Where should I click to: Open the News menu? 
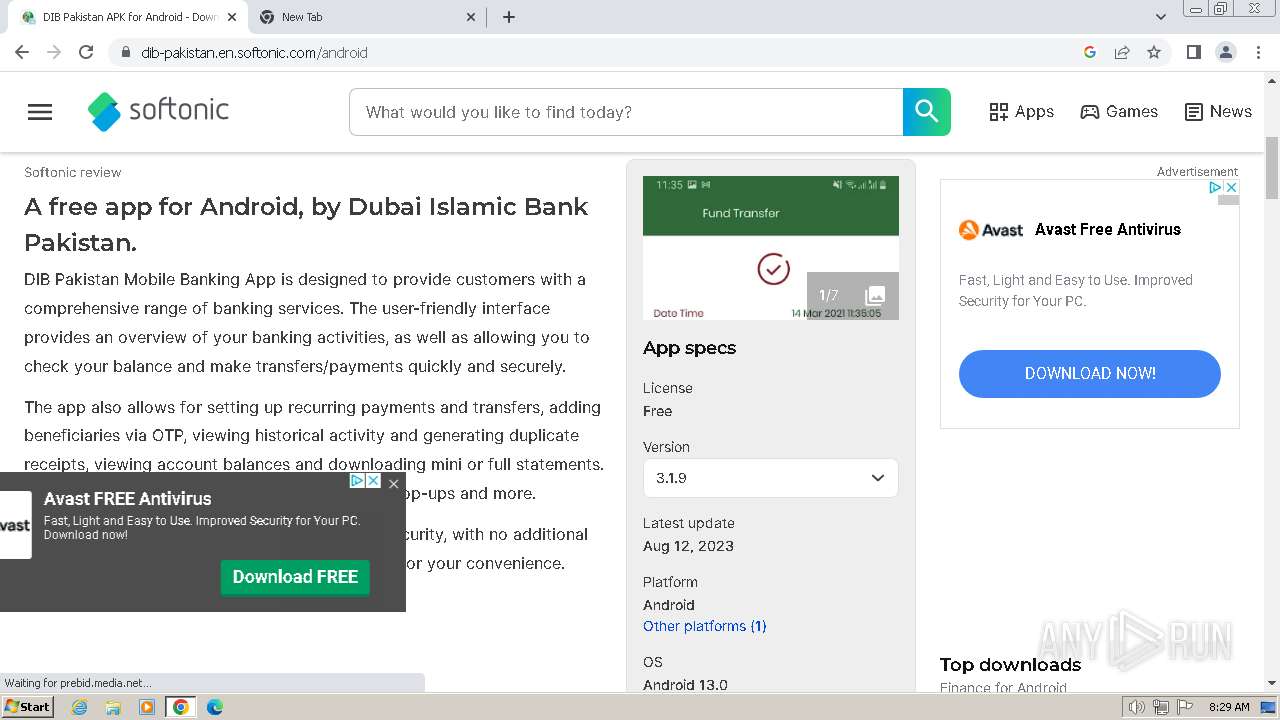click(1218, 112)
